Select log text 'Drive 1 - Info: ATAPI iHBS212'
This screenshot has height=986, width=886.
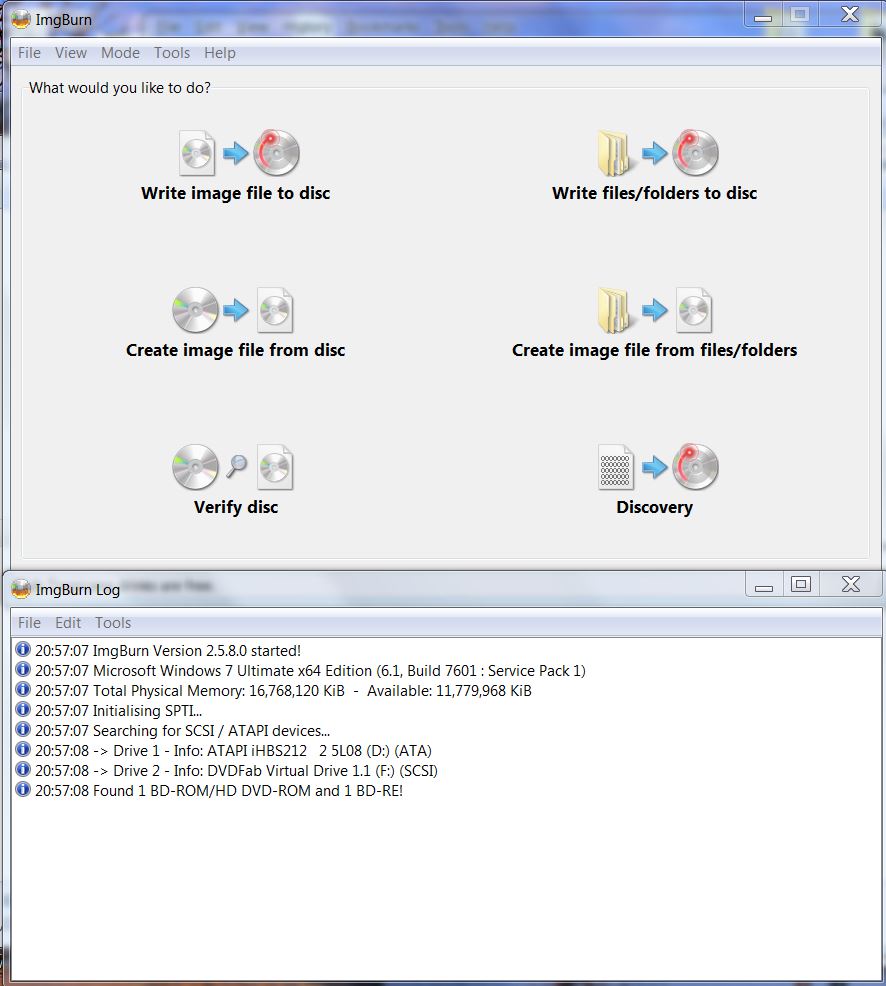pos(210,751)
